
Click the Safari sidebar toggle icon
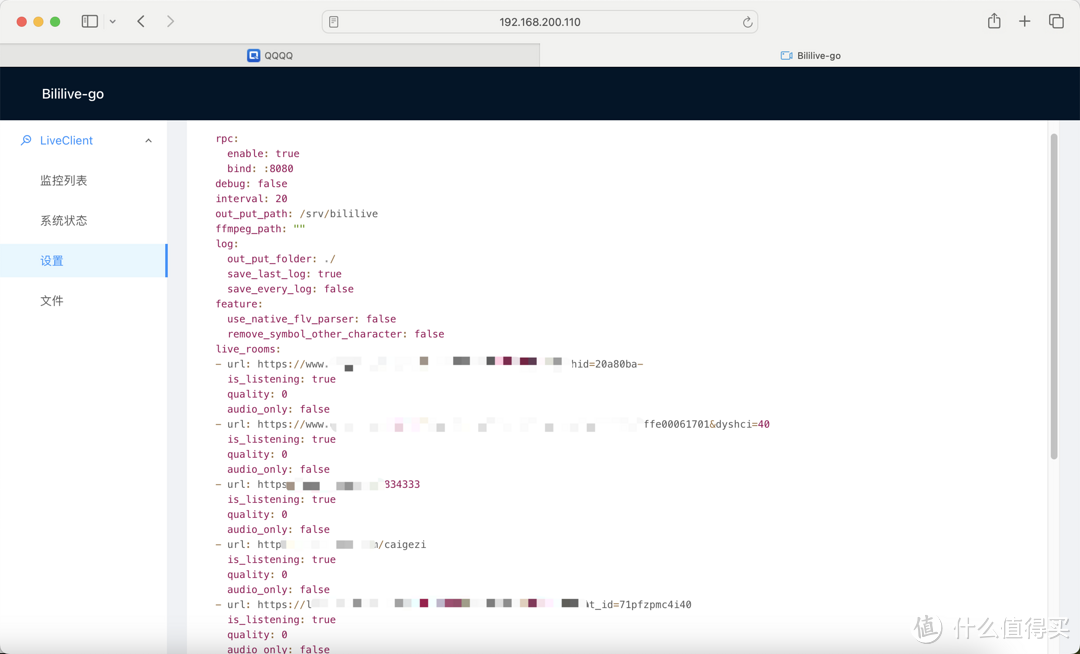point(89,21)
